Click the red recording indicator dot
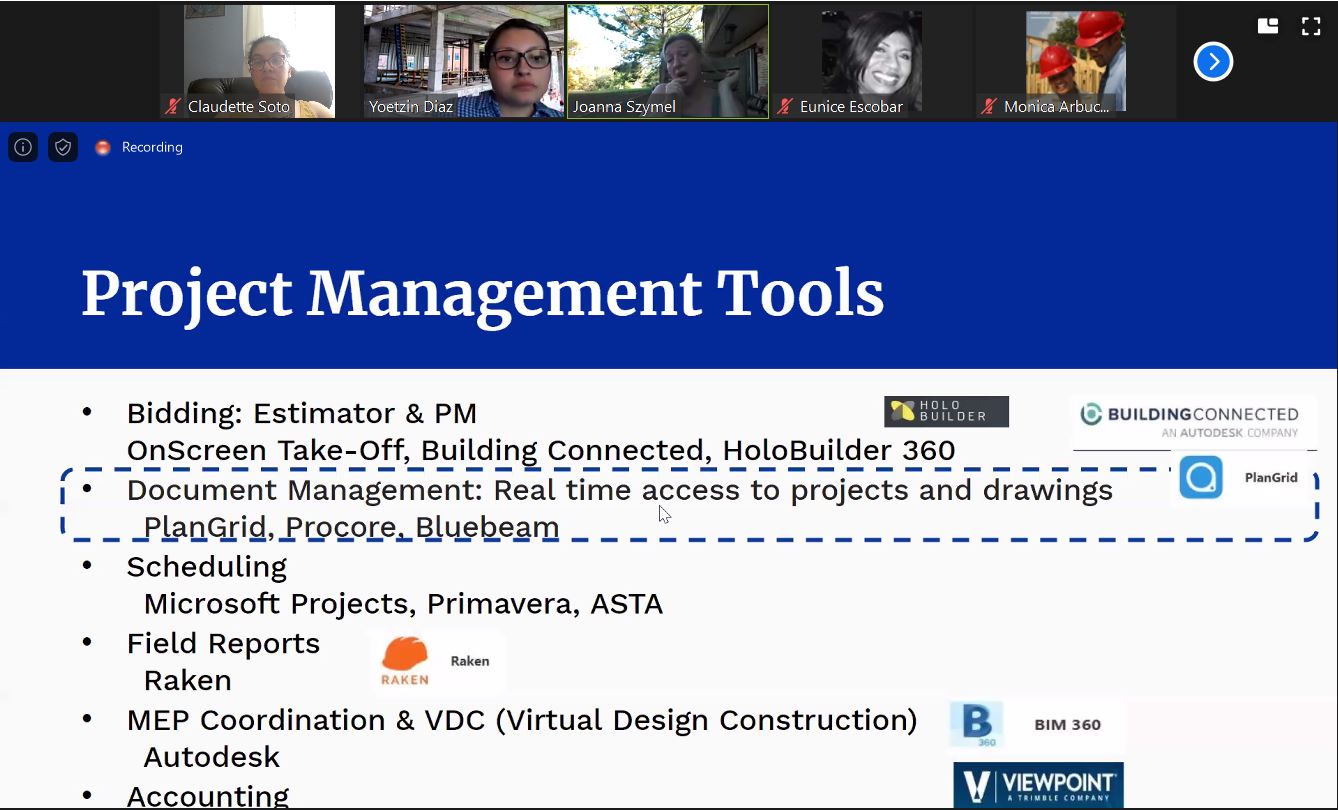Screen dimensions: 1338x810 tap(102, 147)
